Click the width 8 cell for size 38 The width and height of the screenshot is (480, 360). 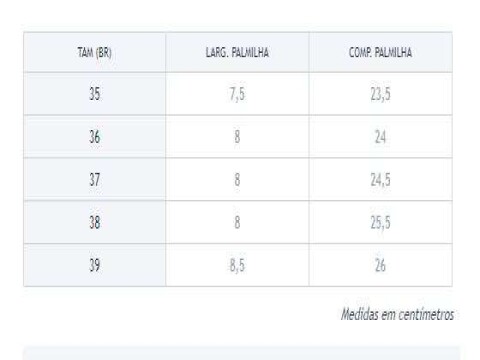pos(237,222)
